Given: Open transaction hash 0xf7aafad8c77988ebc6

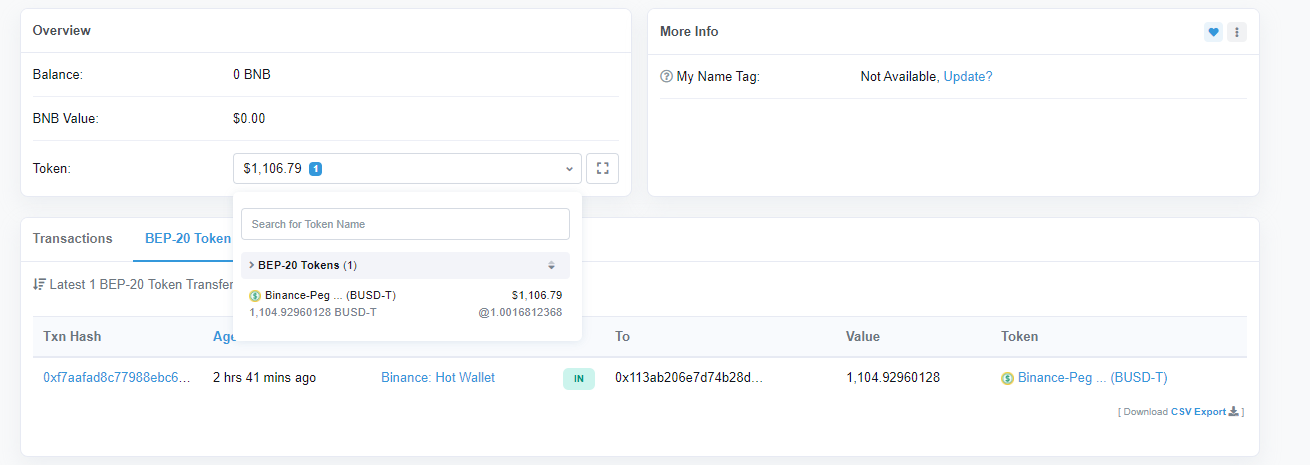Looking at the screenshot, I should (x=116, y=378).
